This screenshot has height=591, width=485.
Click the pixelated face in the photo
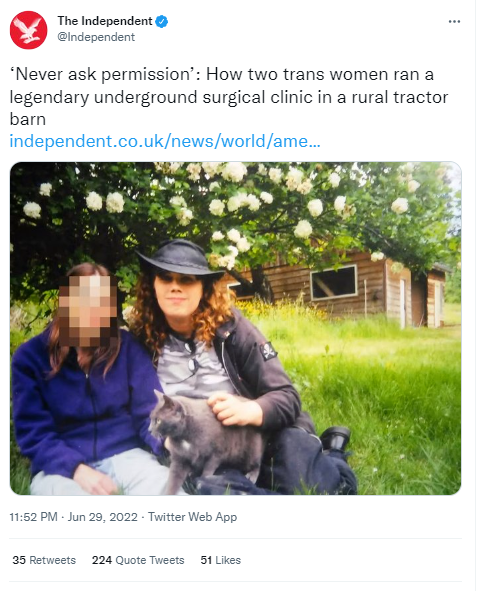pos(88,311)
